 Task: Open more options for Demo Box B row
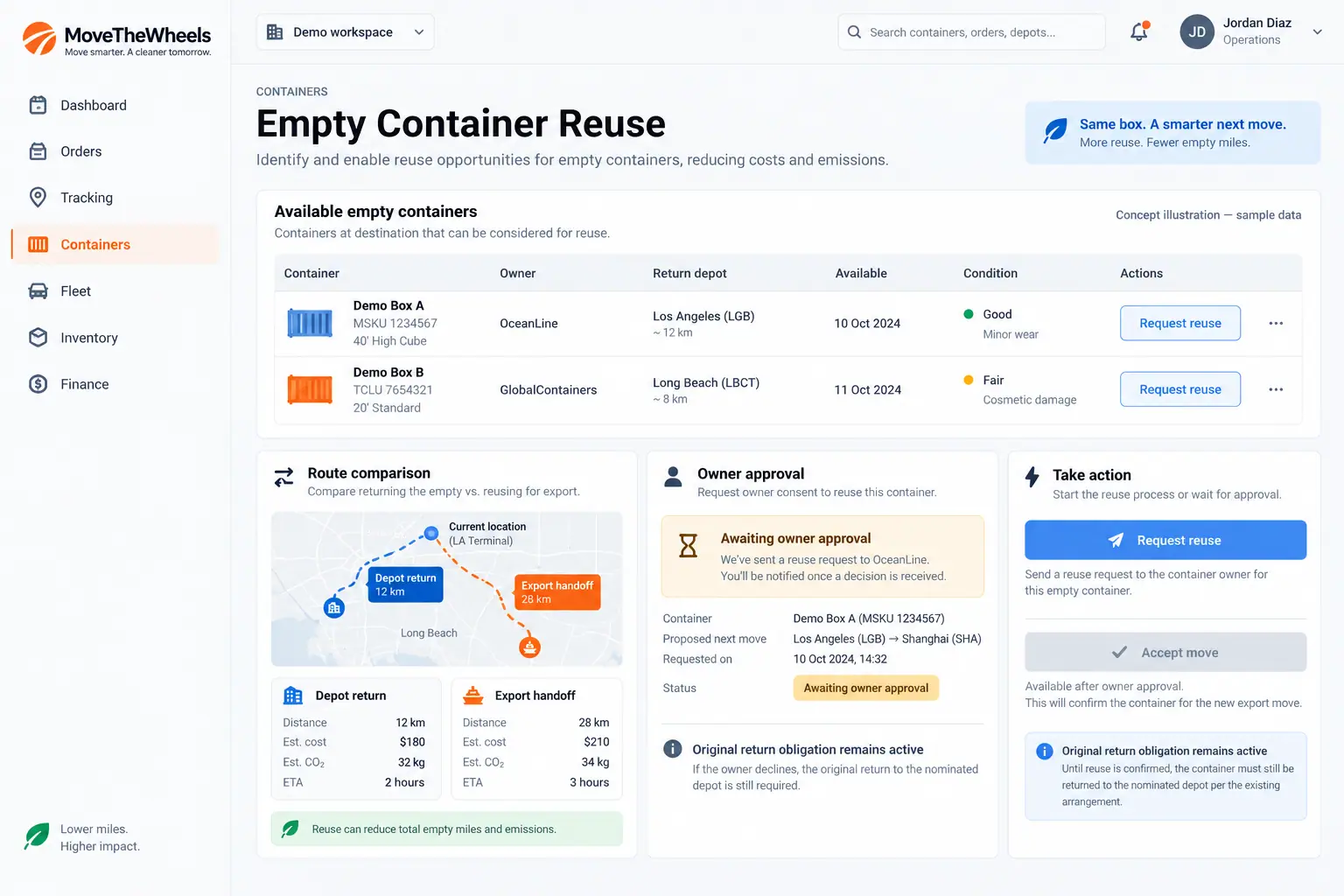[x=1276, y=389]
